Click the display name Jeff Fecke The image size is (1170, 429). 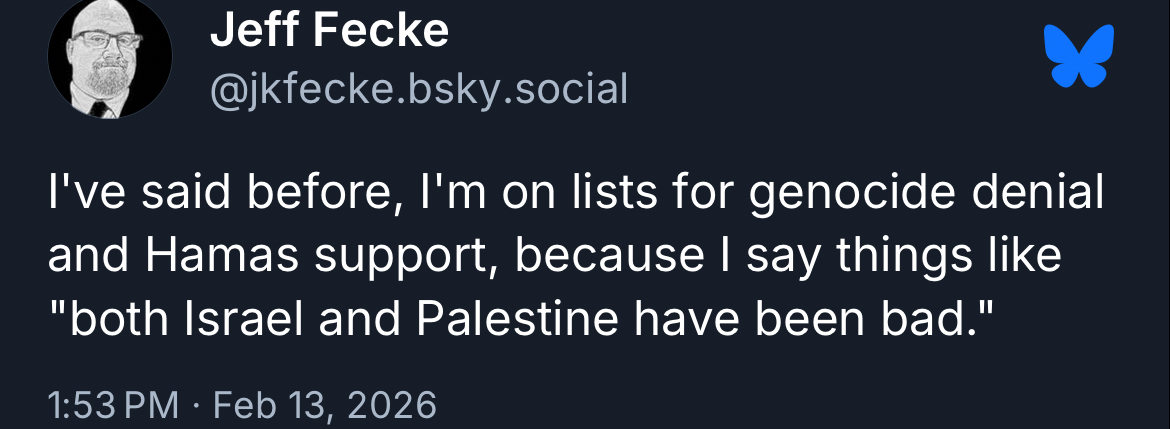coord(330,33)
